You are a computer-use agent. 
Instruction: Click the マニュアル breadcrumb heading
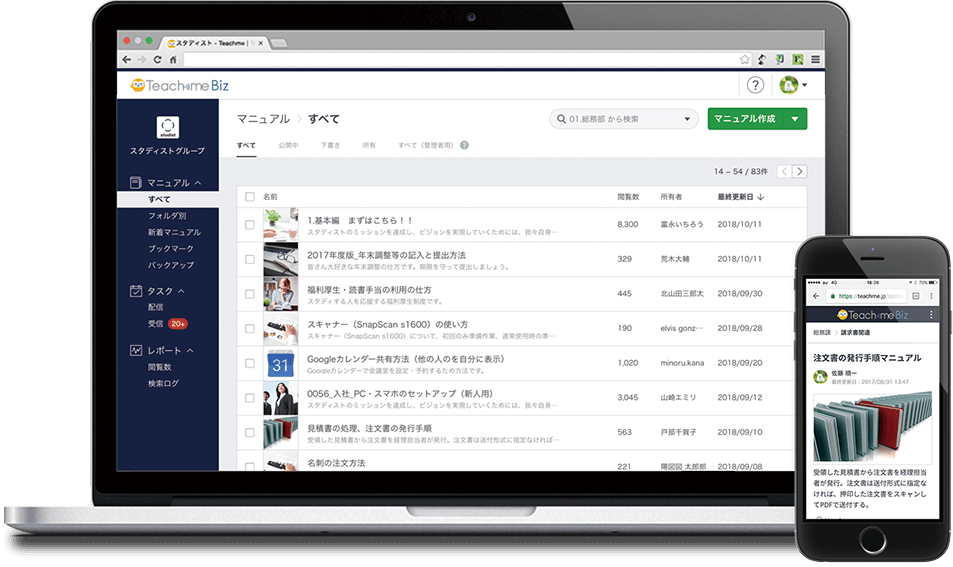point(263,119)
